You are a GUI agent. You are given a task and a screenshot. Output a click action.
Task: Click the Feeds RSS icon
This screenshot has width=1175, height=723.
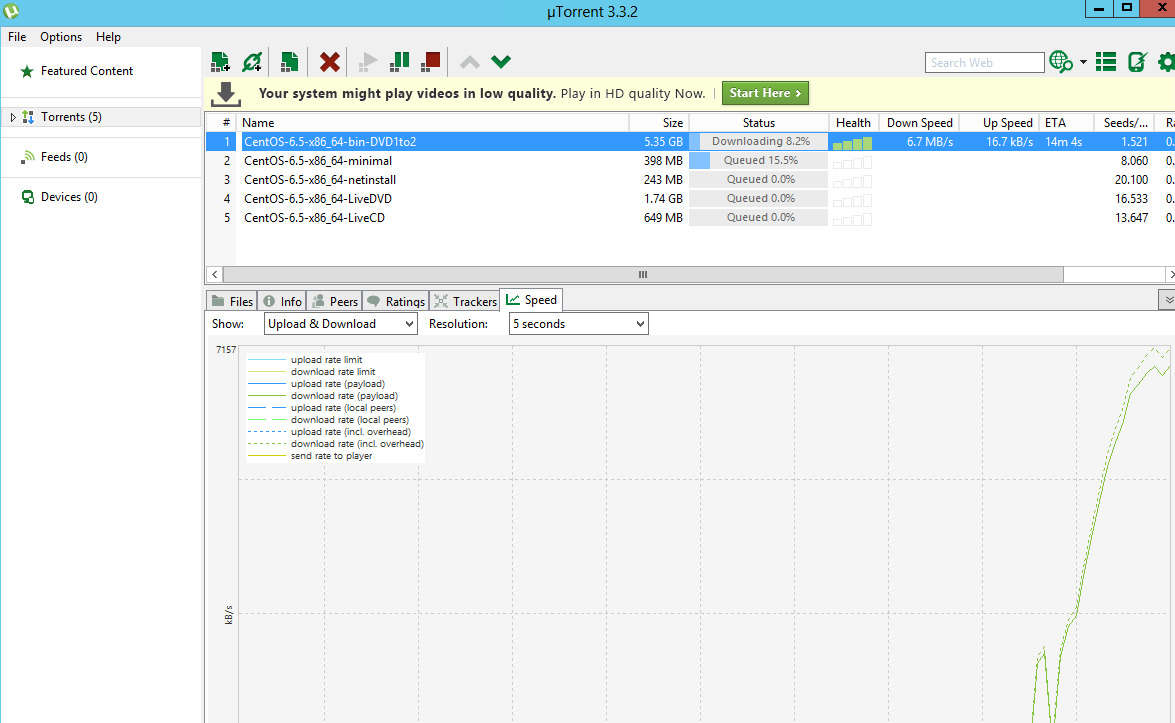(x=28, y=157)
